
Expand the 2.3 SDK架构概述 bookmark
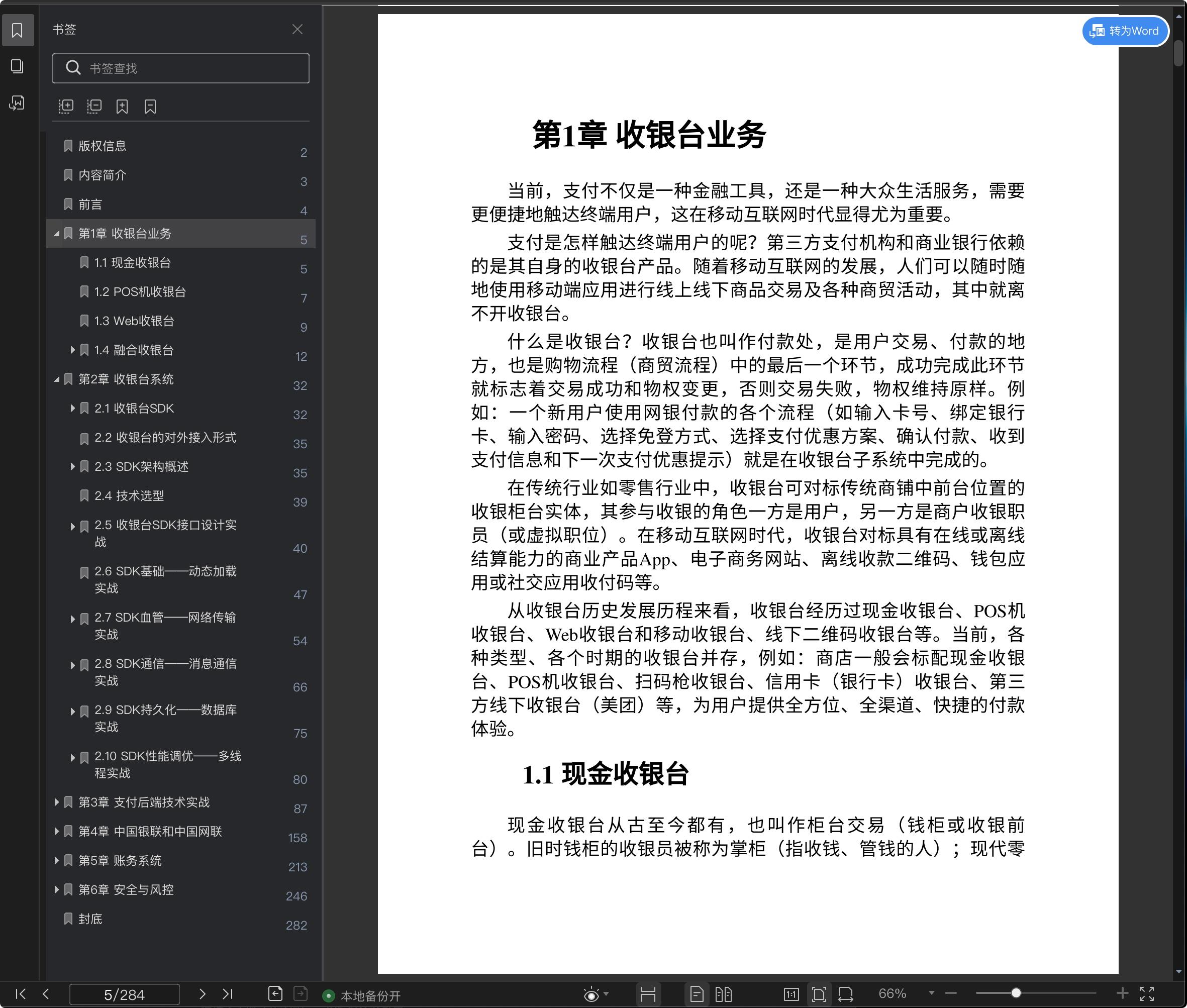(72, 466)
